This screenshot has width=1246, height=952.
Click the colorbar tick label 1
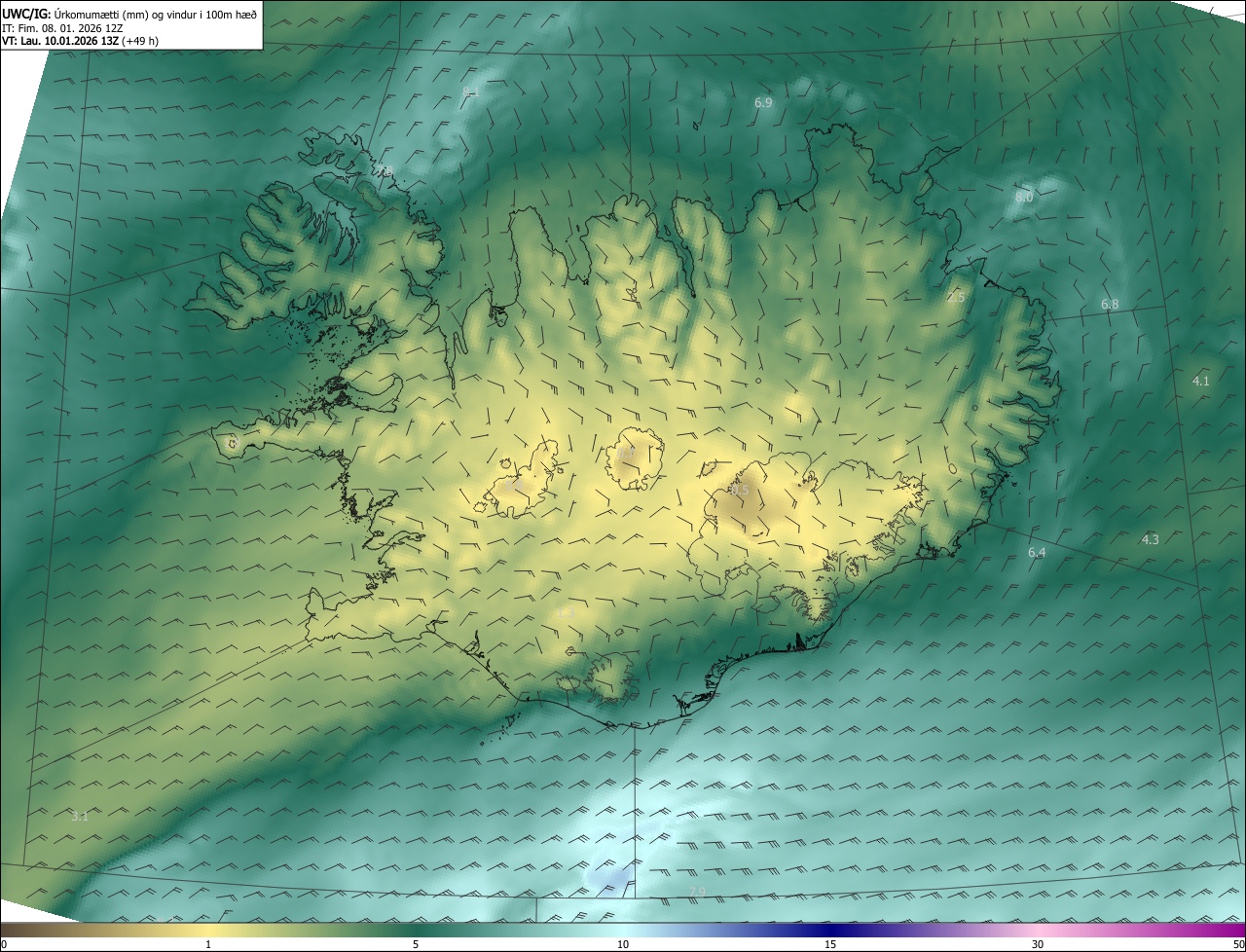pos(208,944)
